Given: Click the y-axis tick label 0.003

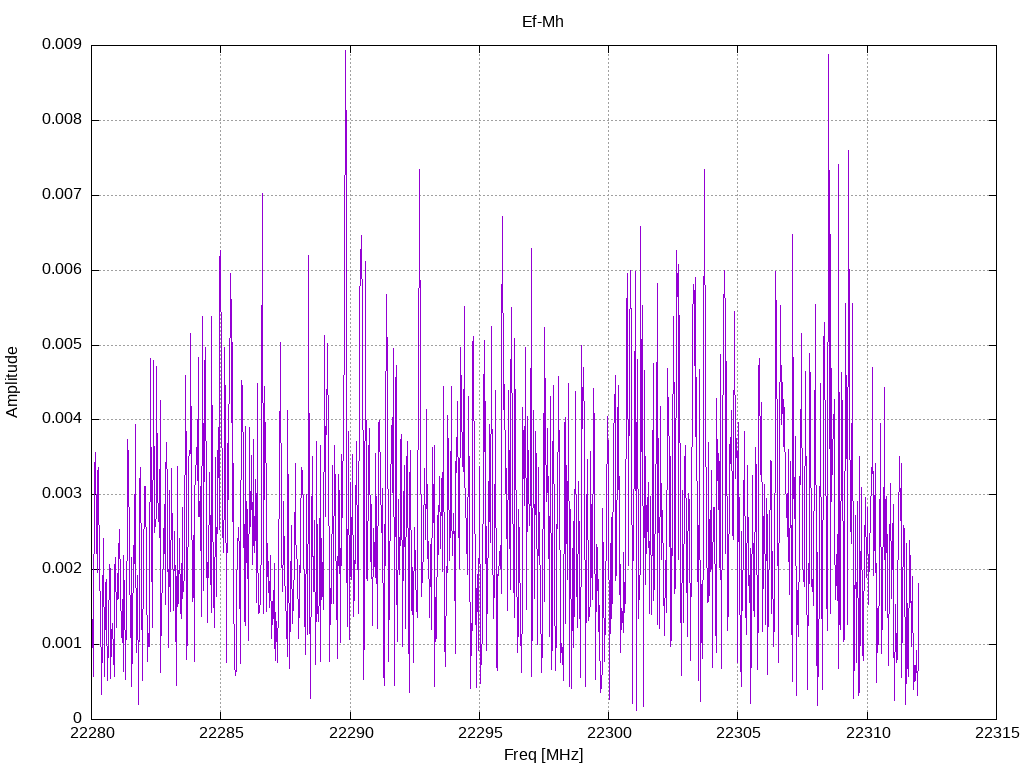Looking at the screenshot, I should coord(62,493).
